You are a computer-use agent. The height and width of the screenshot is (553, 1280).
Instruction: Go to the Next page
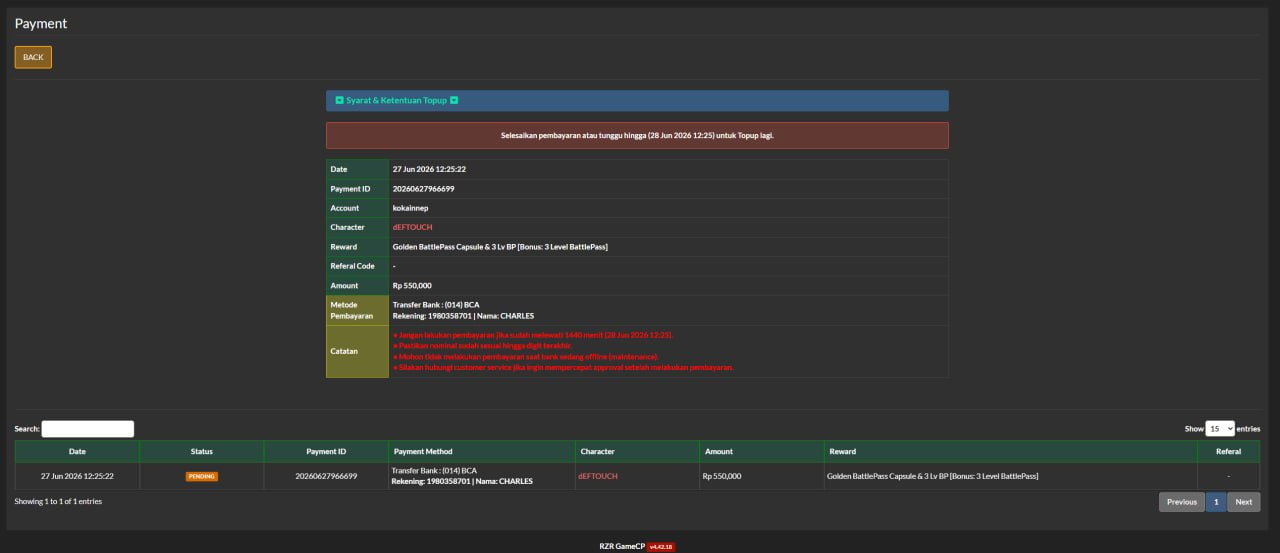pyautogui.click(x=1243, y=502)
